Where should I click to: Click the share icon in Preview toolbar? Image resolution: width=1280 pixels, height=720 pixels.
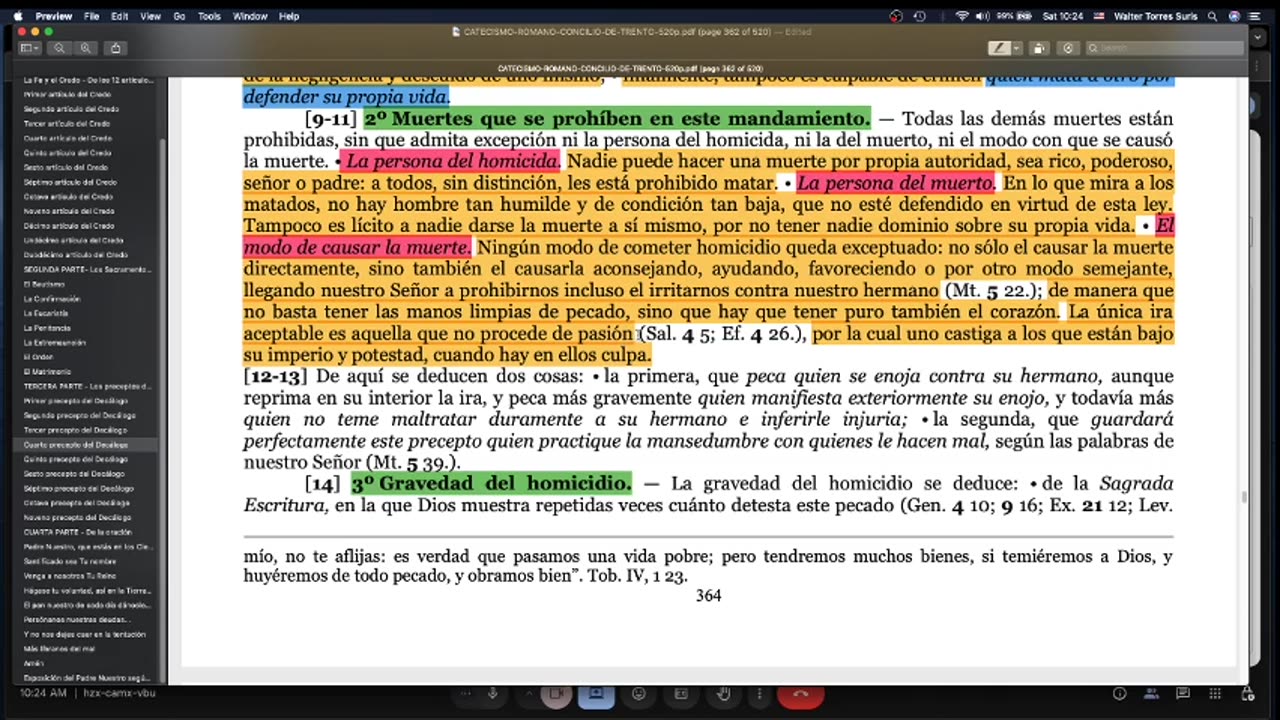pos(116,48)
